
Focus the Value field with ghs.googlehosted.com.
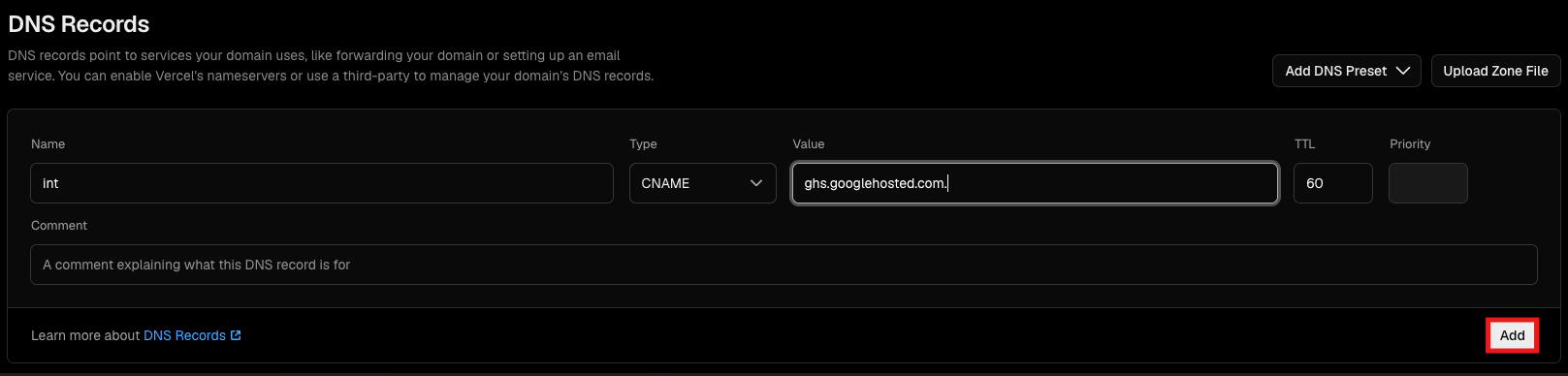coord(1035,183)
